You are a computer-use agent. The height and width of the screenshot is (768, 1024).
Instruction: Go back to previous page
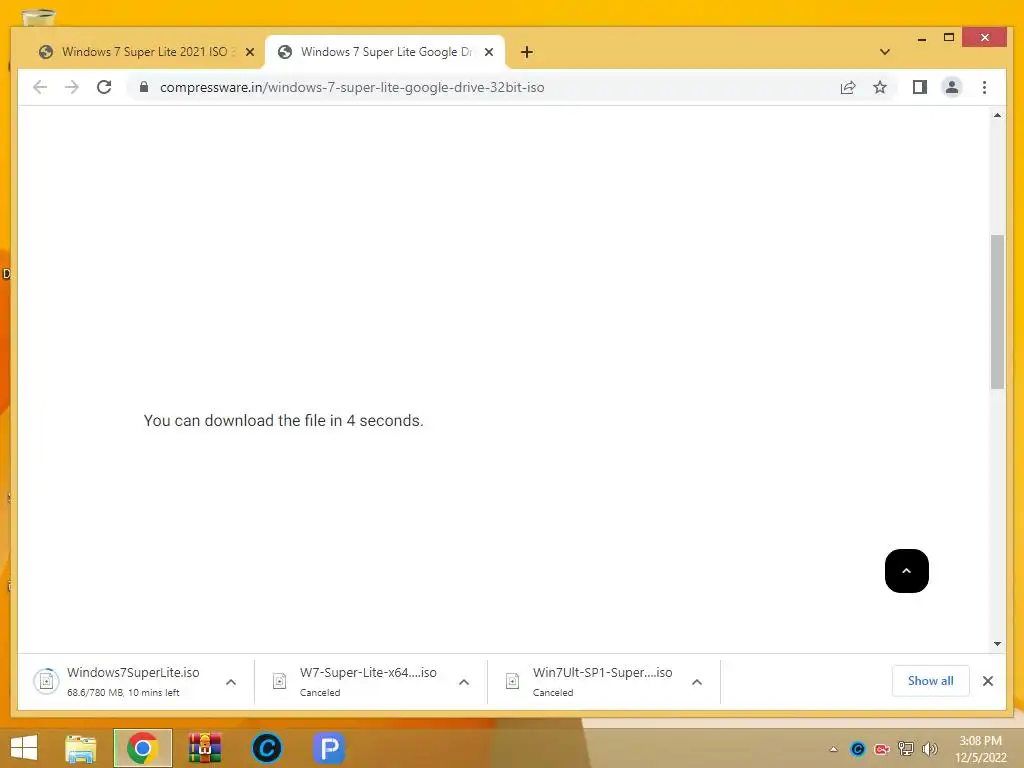pyautogui.click(x=40, y=87)
